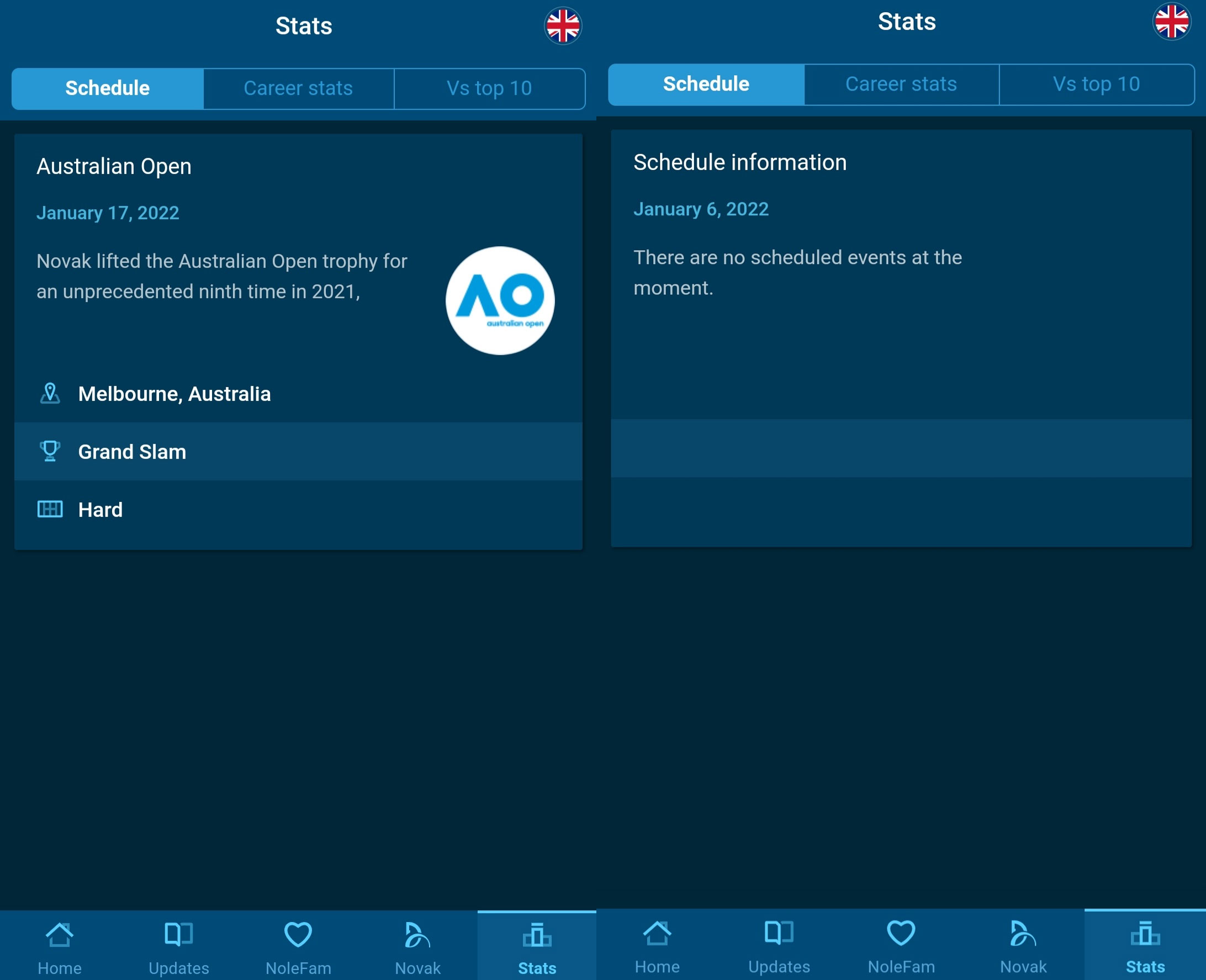
Task: Click the Grand Slam category text
Action: pyautogui.click(x=132, y=452)
